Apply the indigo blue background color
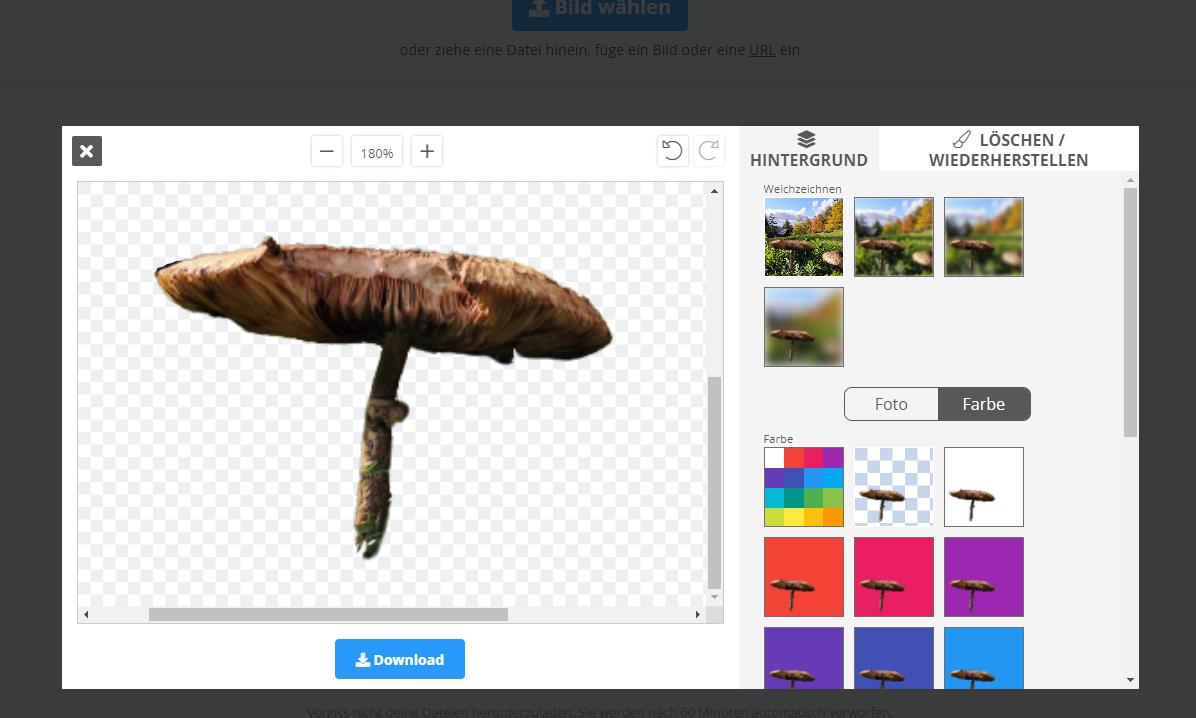Image resolution: width=1196 pixels, height=718 pixels. (894, 658)
